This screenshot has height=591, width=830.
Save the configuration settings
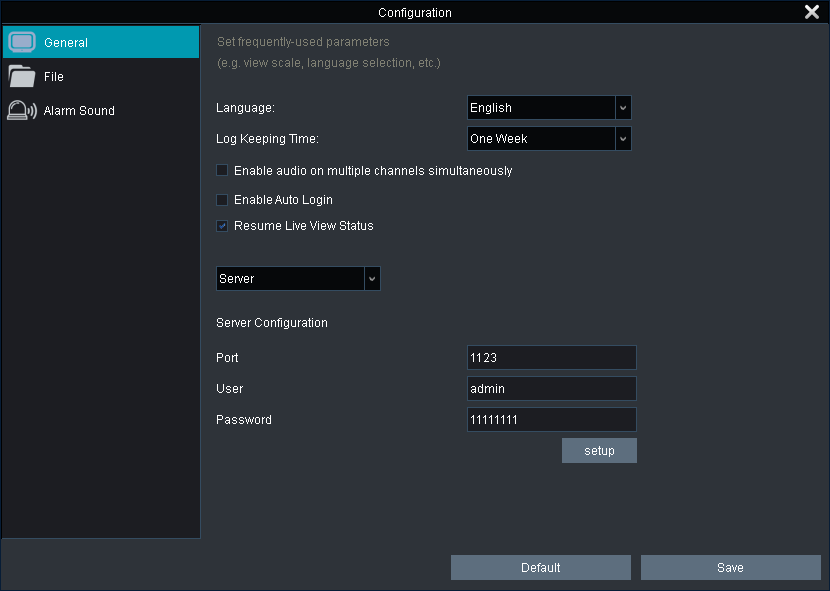click(730, 568)
